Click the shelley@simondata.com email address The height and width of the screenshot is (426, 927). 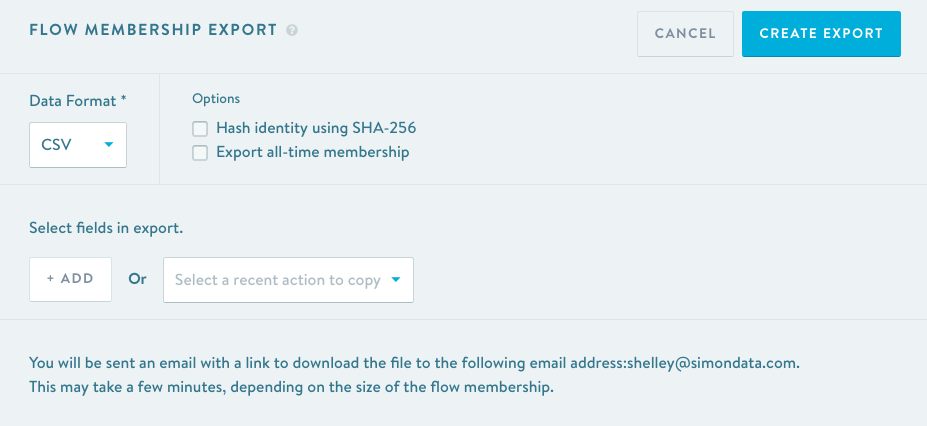click(712, 362)
